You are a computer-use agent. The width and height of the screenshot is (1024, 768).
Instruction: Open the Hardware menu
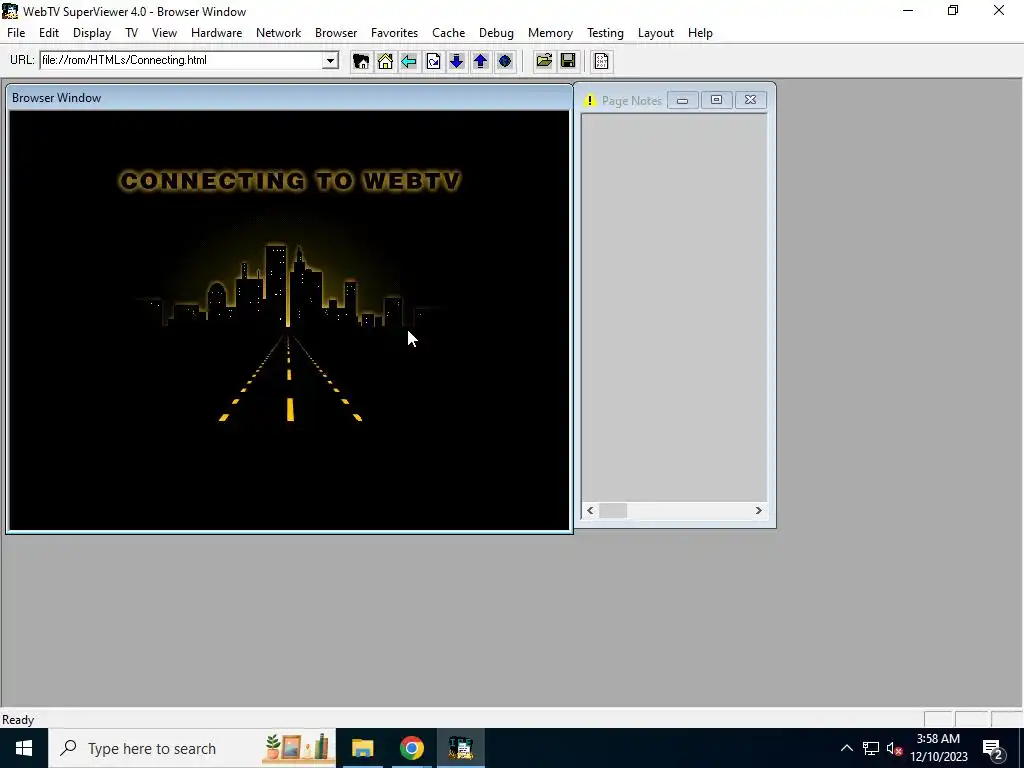pyautogui.click(x=216, y=33)
